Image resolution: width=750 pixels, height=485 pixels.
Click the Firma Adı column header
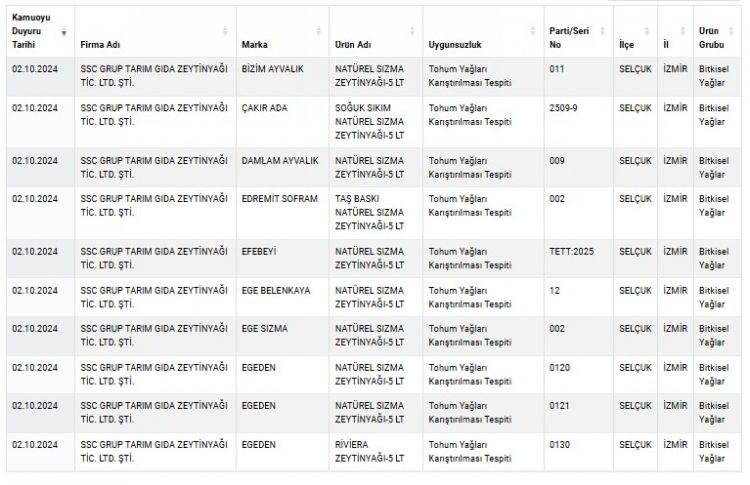[x=101, y=45]
